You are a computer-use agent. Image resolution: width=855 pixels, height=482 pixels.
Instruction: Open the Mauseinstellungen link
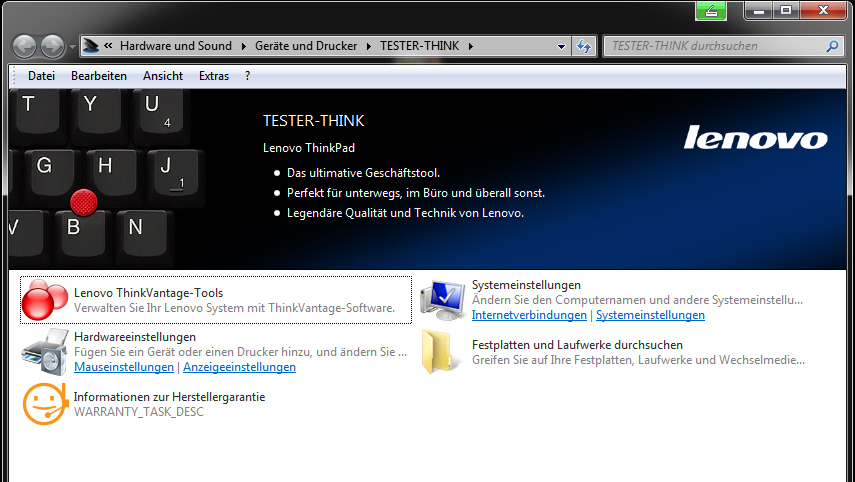pyautogui.click(x=124, y=367)
